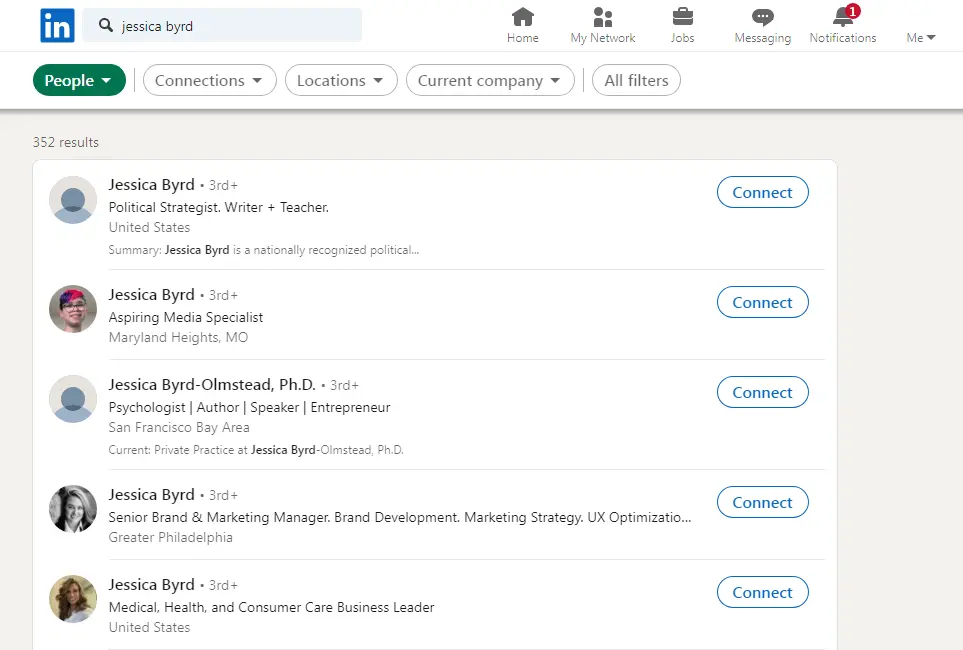This screenshot has height=650, width=963.
Task: Open the Senior Brand & Marketing Manager's name link
Action: pyautogui.click(x=152, y=495)
